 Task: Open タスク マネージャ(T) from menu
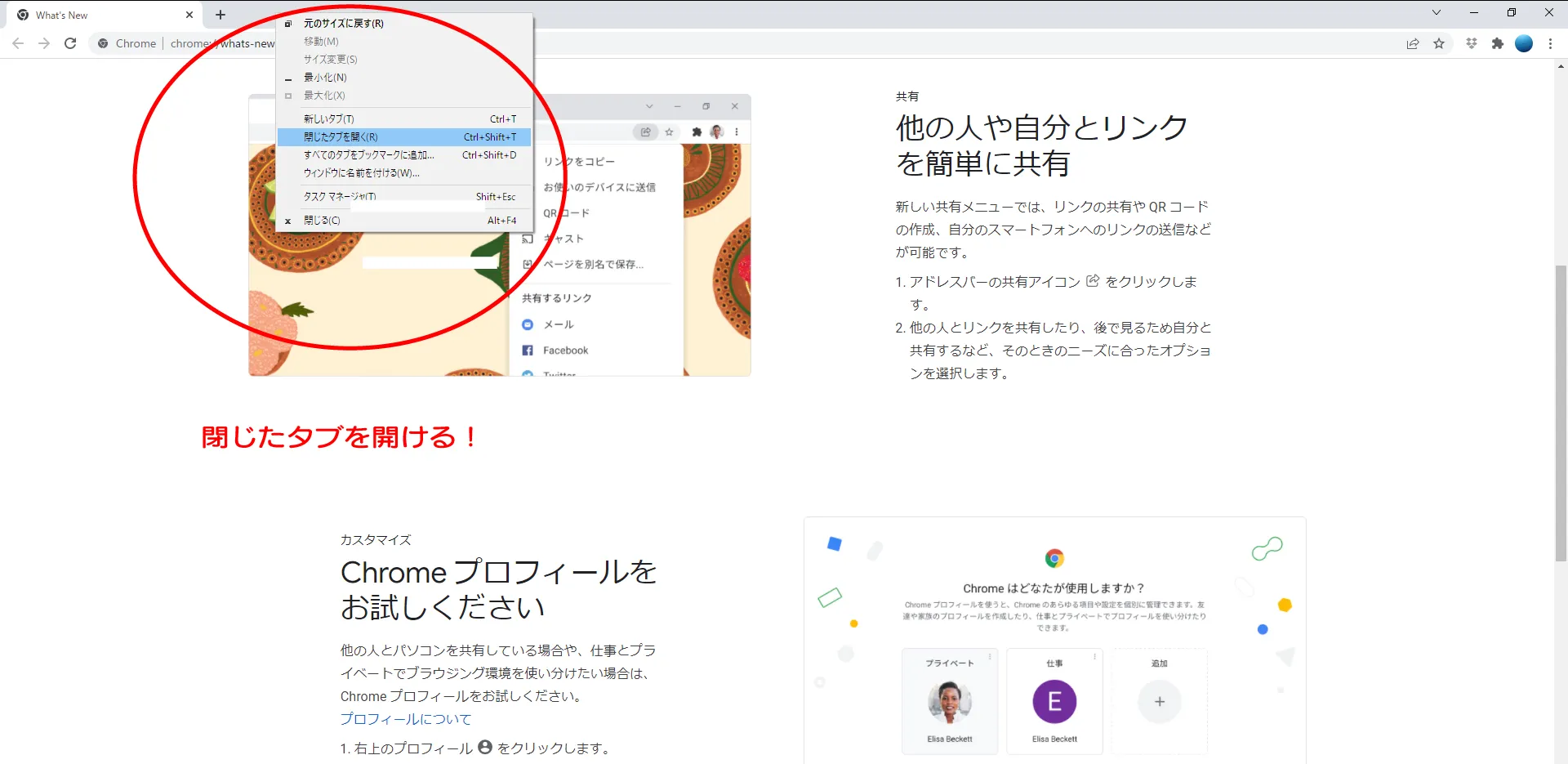coord(404,197)
